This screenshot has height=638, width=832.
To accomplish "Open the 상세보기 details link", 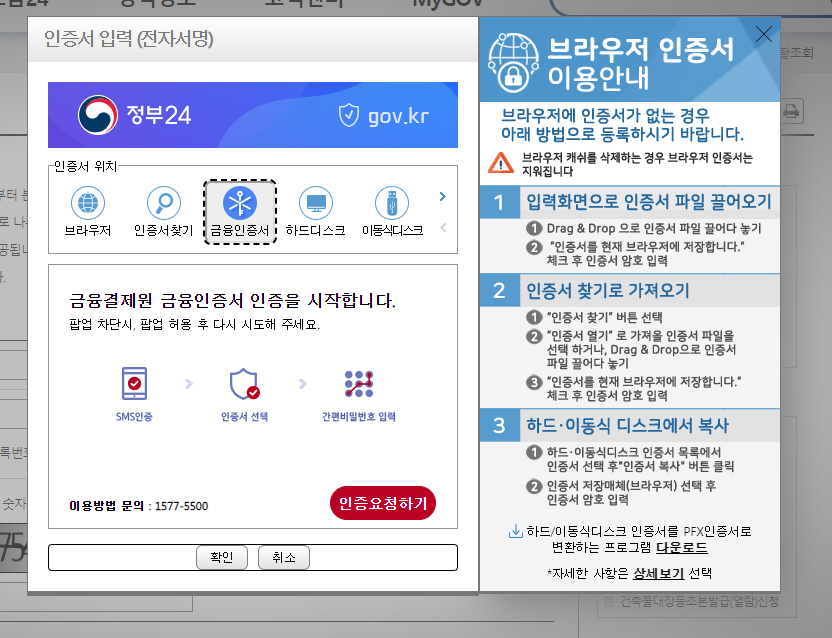I will pyautogui.click(x=658, y=573).
